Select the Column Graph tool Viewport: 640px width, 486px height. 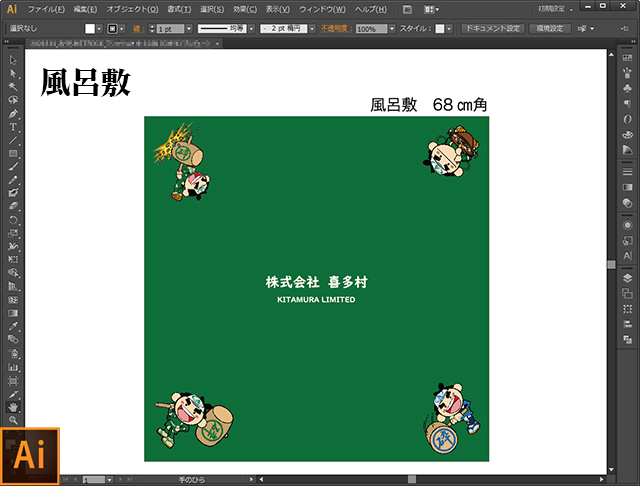tap(13, 367)
